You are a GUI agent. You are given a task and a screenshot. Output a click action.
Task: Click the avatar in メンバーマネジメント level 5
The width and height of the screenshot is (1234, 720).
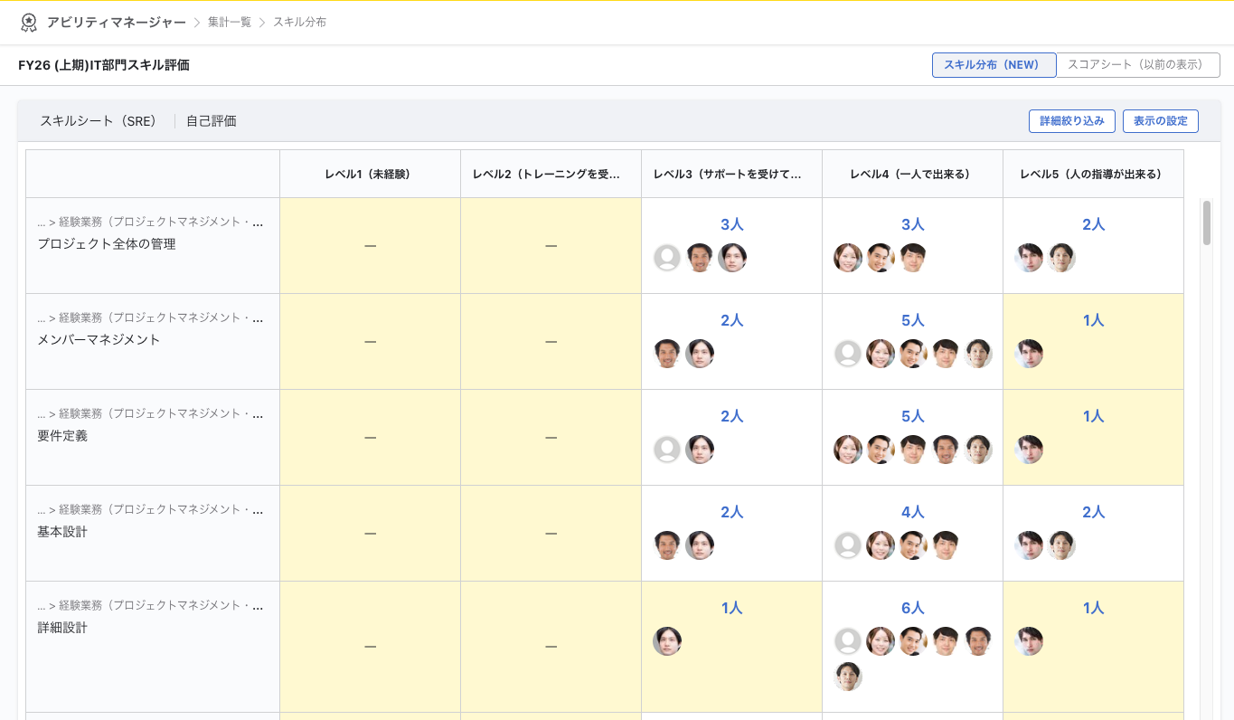tap(1029, 354)
